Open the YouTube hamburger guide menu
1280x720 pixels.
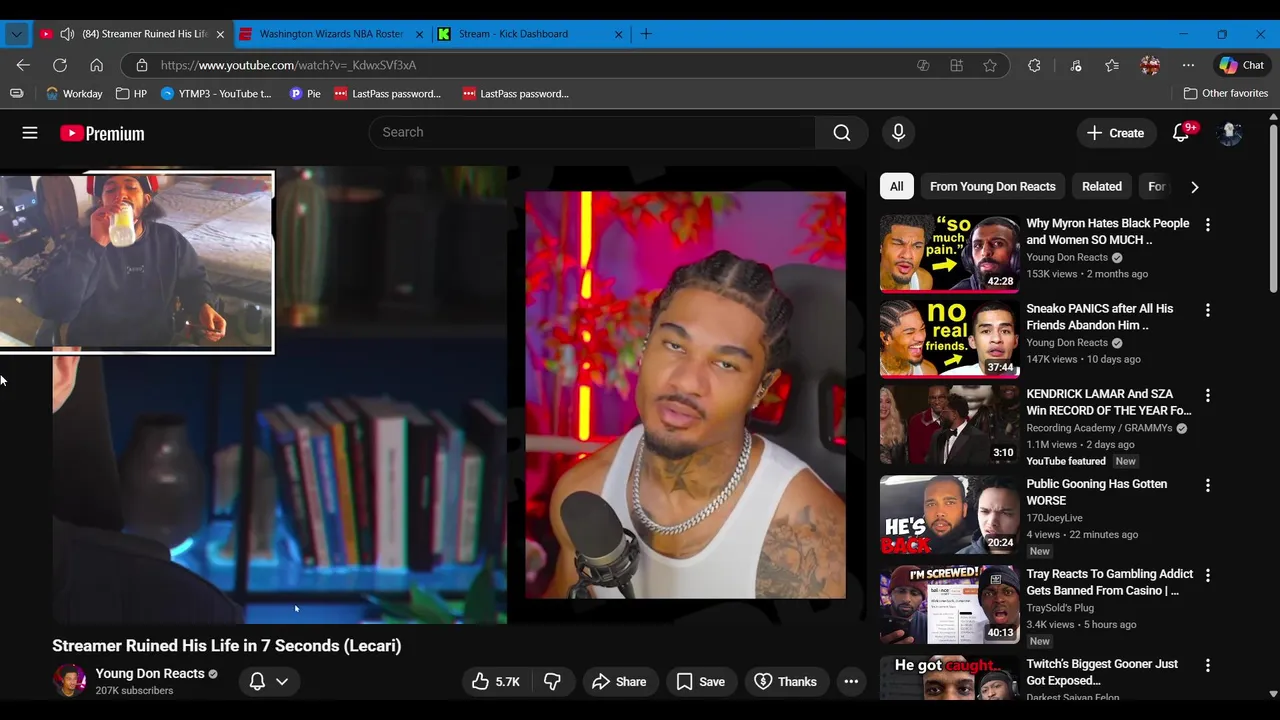[30, 133]
